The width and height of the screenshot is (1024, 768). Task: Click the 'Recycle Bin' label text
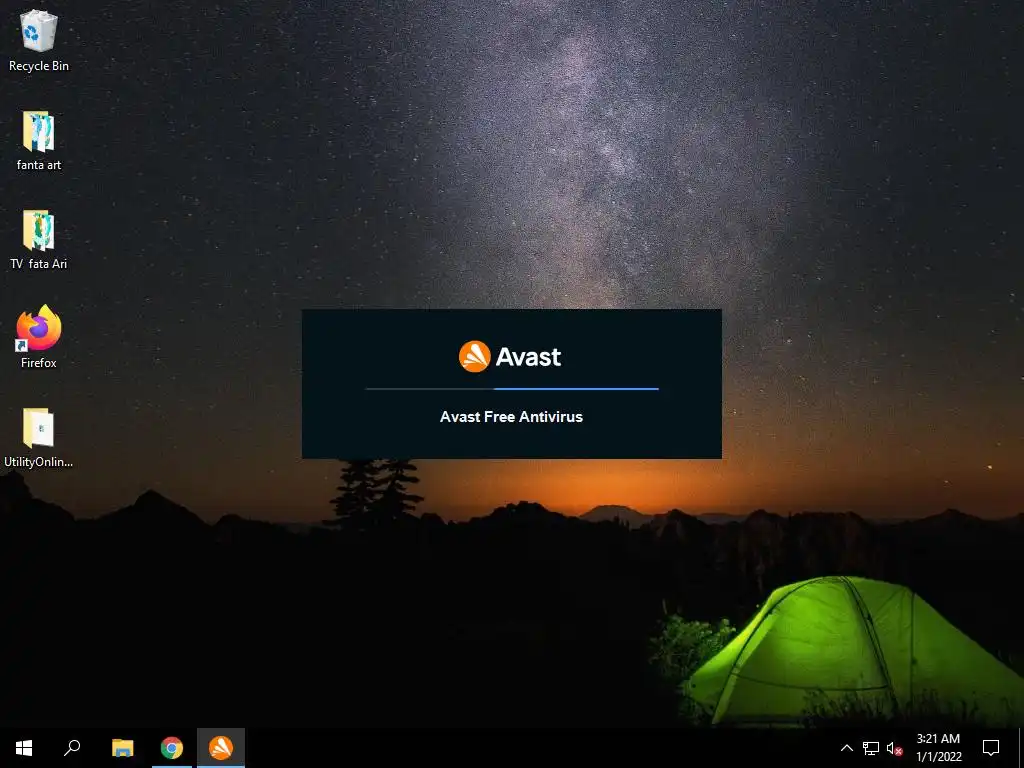tap(39, 66)
